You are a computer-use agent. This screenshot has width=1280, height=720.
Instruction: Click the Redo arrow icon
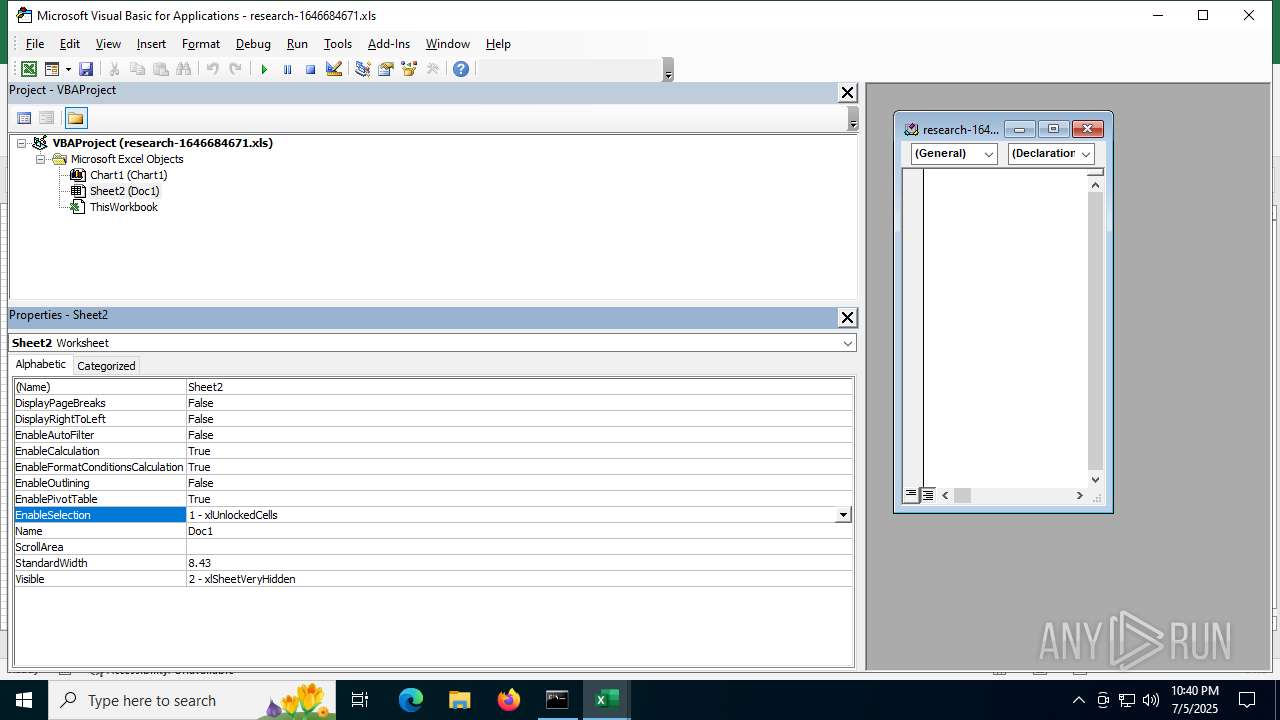[235, 69]
